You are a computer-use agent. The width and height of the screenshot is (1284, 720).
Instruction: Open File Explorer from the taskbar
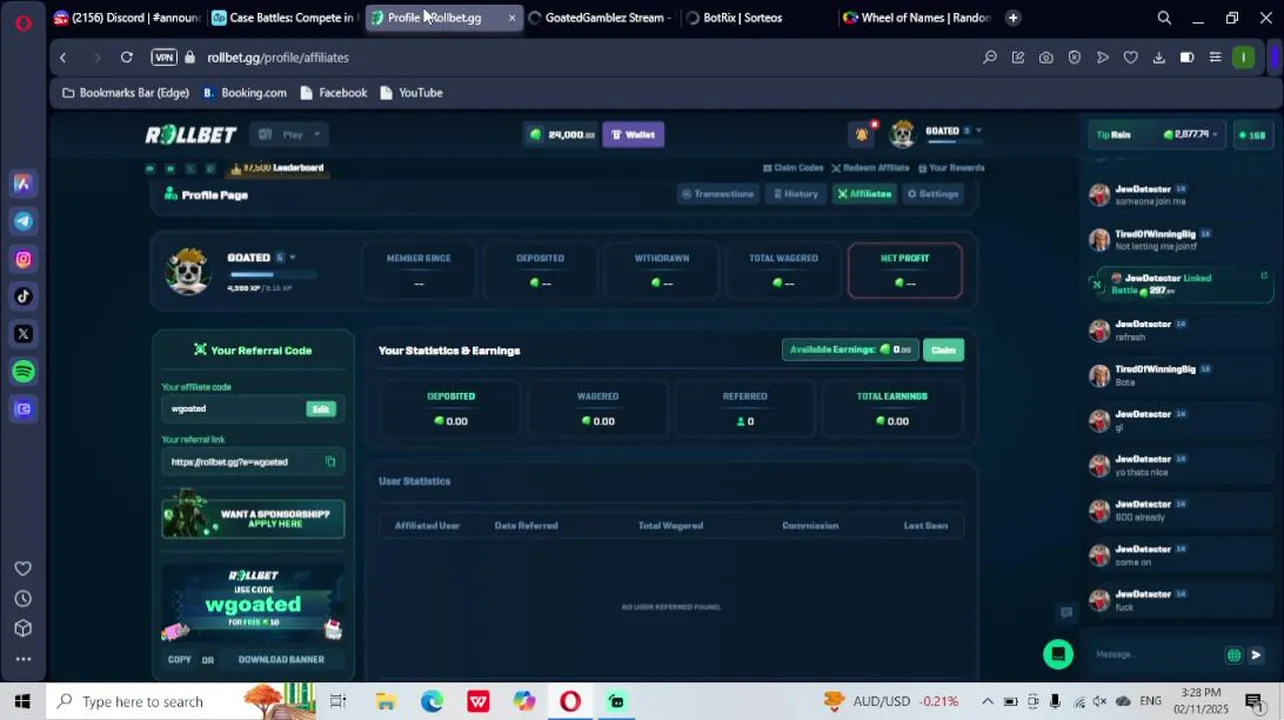pos(385,701)
